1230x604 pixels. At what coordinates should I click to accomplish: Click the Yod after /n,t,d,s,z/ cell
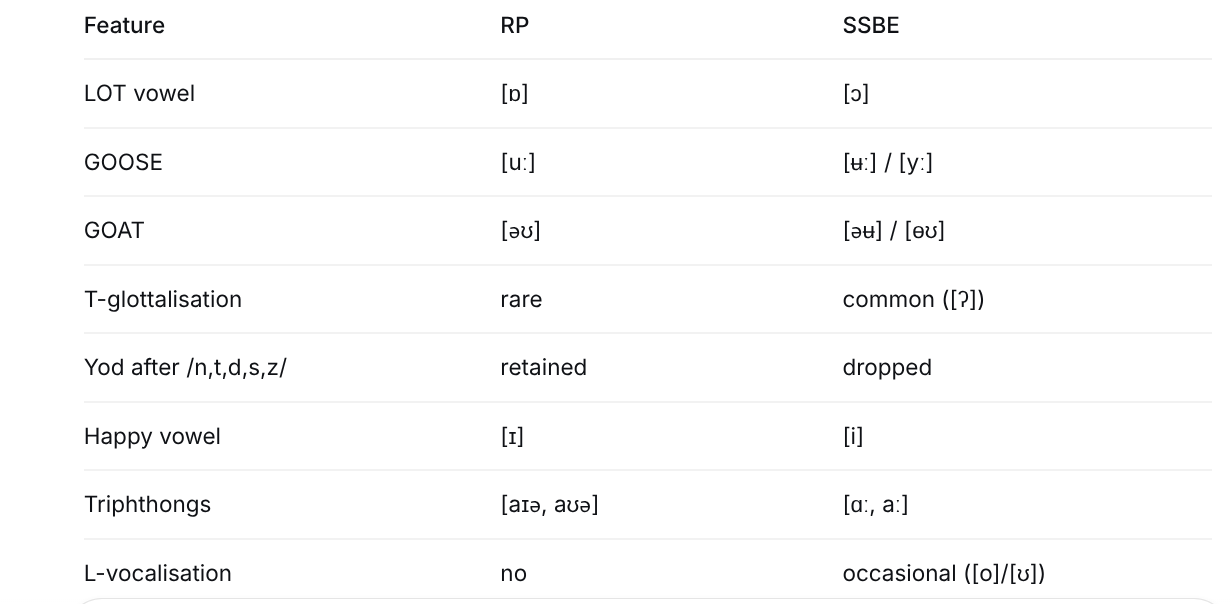[185, 367]
